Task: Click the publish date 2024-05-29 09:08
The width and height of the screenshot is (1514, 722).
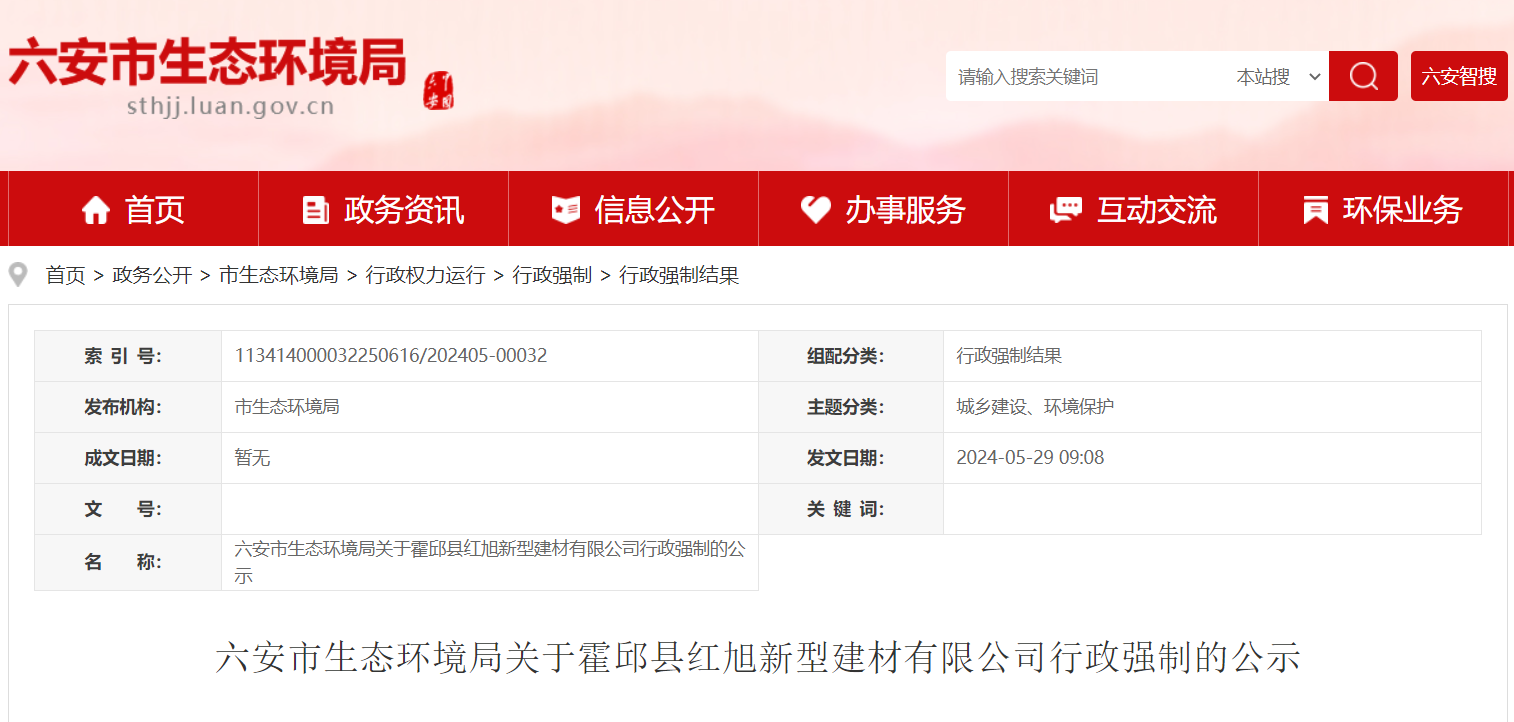Action: [x=1030, y=458]
